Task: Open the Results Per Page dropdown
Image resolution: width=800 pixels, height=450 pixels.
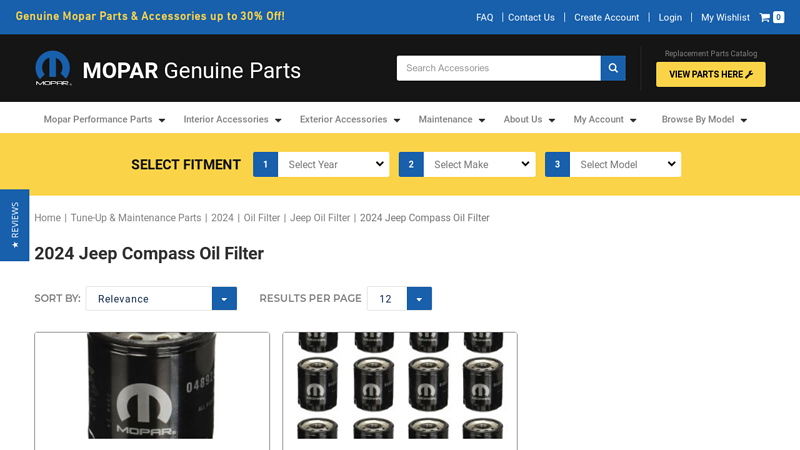Action: point(399,298)
